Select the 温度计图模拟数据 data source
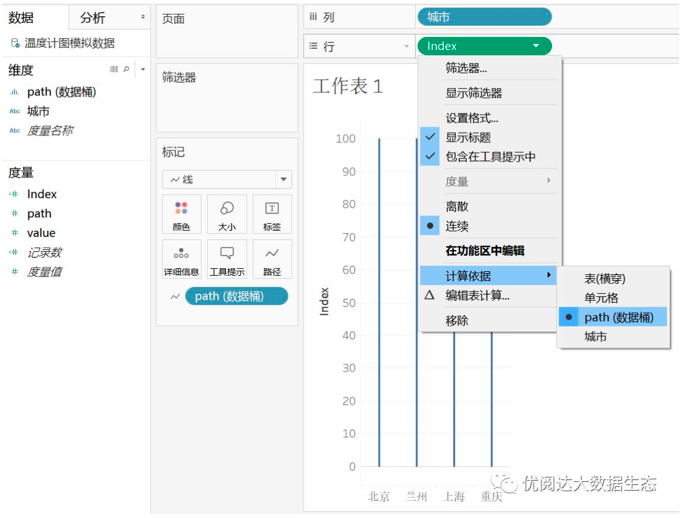The width and height of the screenshot is (680, 518). click(x=69, y=43)
